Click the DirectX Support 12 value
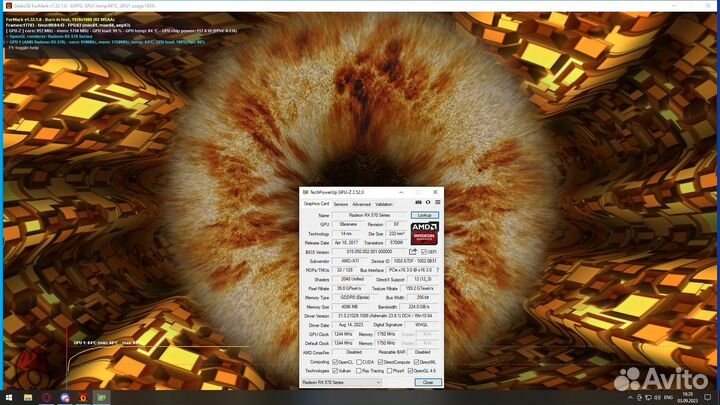 click(423, 279)
